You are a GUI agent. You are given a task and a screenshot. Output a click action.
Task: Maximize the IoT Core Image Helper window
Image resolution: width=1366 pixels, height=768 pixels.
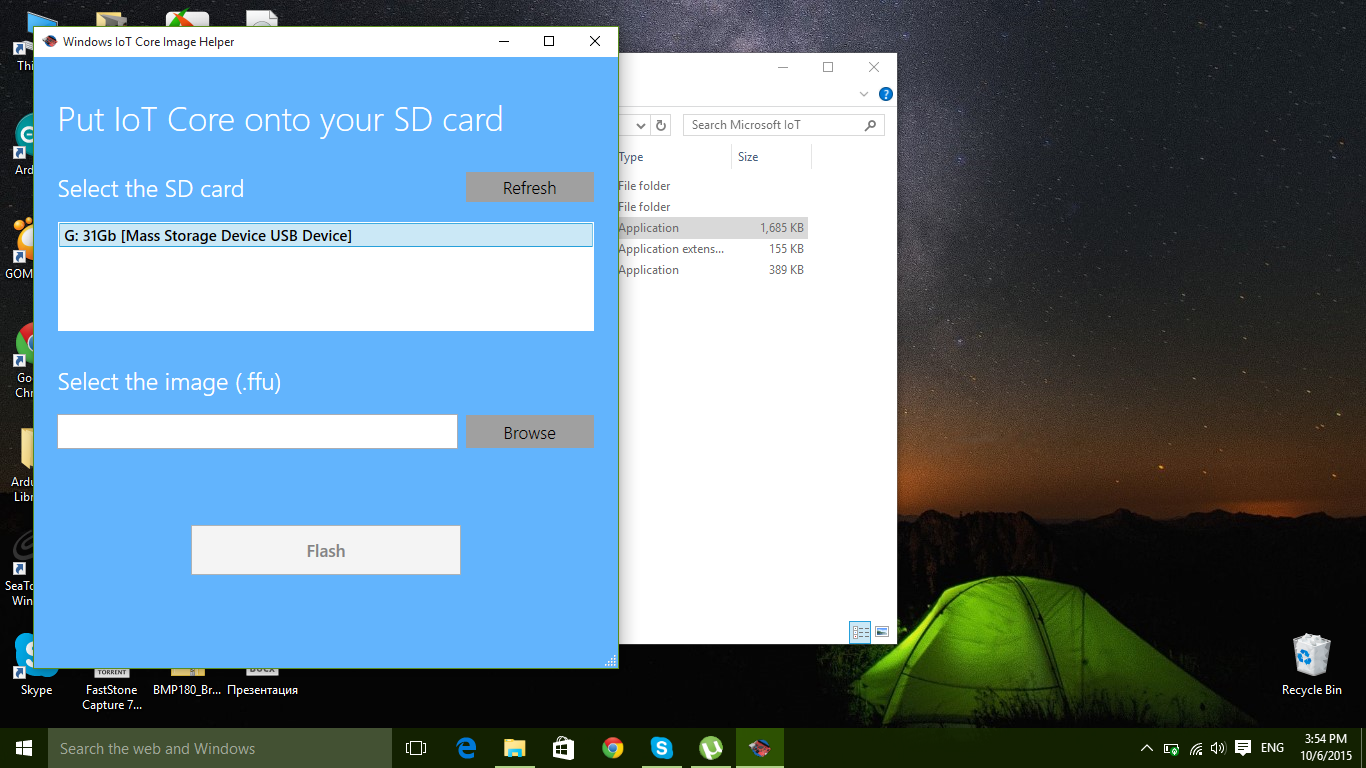coord(549,41)
